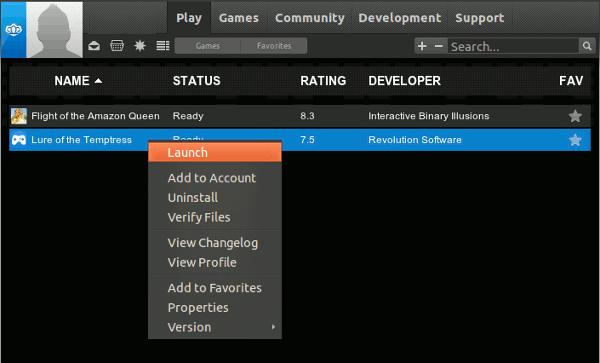Click the starburst updates icon
The width and height of the screenshot is (600, 363).
pyautogui.click(x=140, y=46)
